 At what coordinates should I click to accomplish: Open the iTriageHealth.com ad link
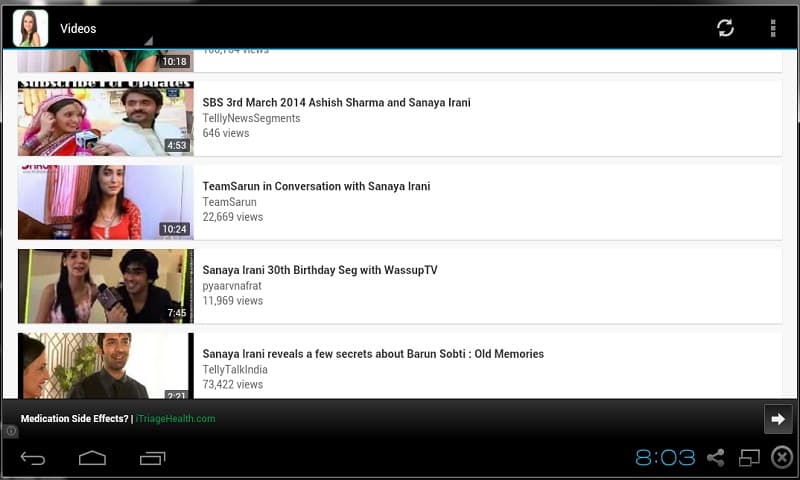click(x=176, y=419)
